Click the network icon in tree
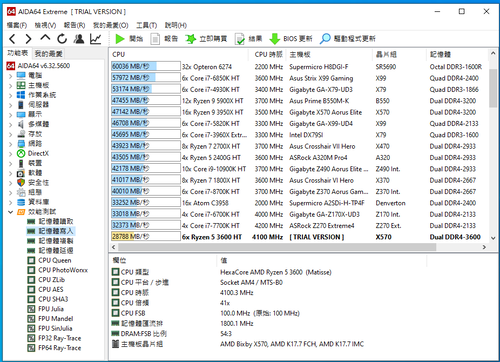The width and height of the screenshot is (500, 362). [21, 144]
